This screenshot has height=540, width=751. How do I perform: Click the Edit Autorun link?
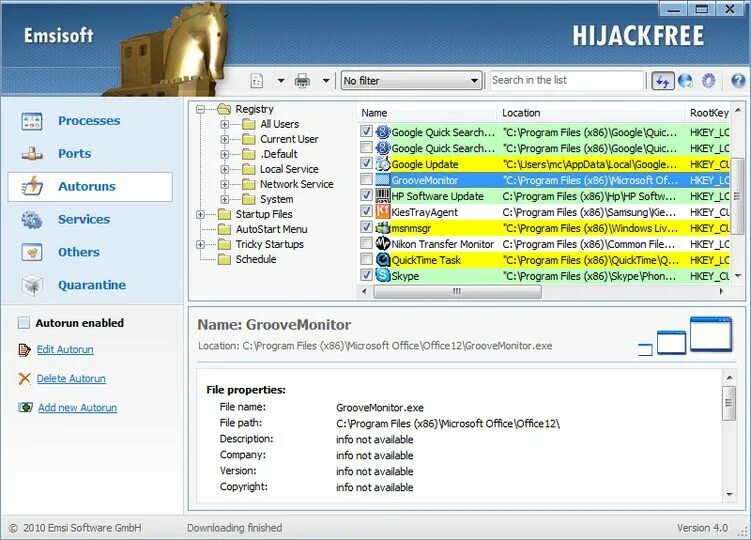click(65, 350)
